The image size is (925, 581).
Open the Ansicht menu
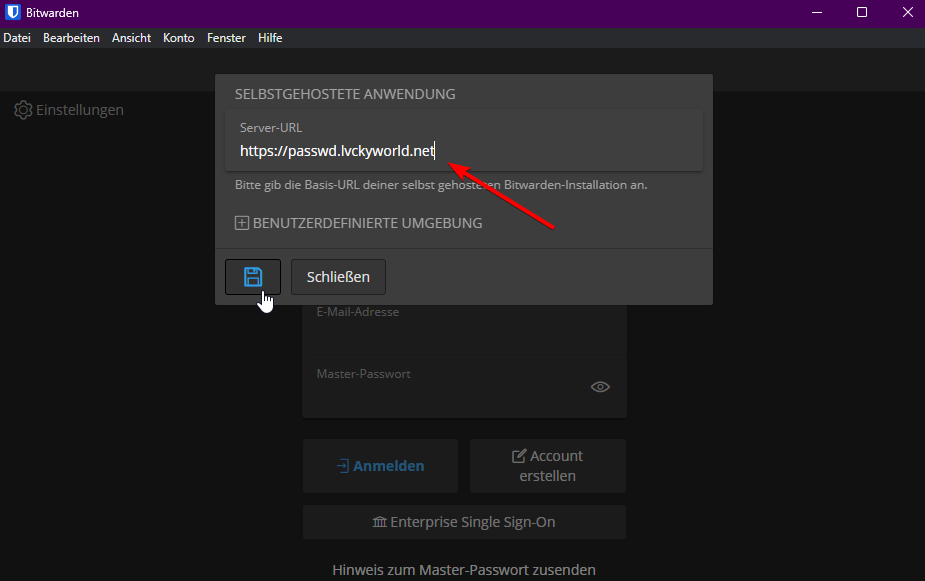point(131,38)
